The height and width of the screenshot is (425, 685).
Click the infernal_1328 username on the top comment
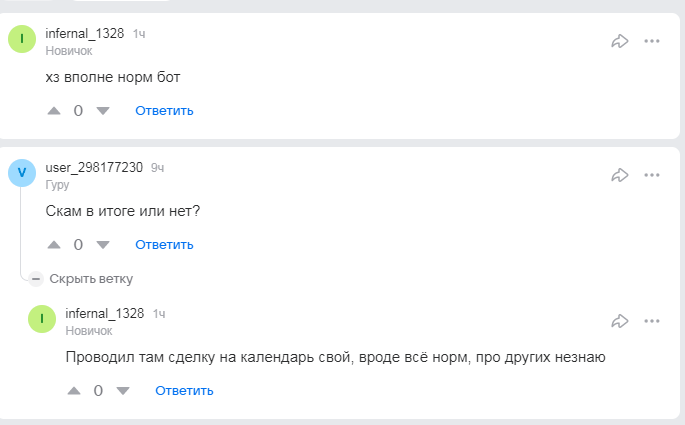click(x=85, y=33)
